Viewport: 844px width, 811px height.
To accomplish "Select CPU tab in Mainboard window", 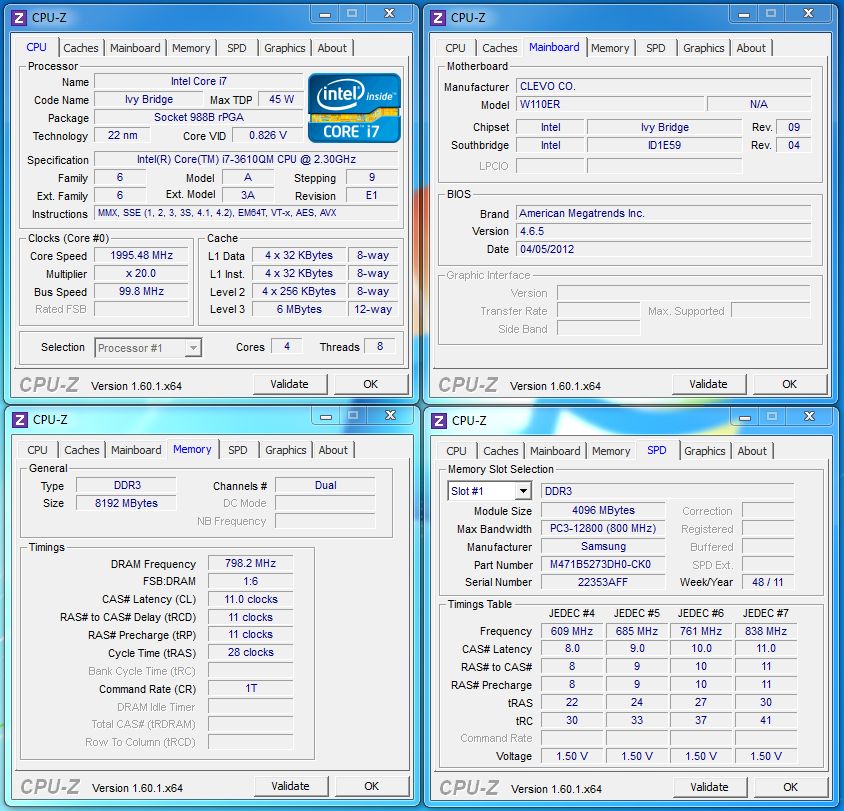I will tap(455, 48).
